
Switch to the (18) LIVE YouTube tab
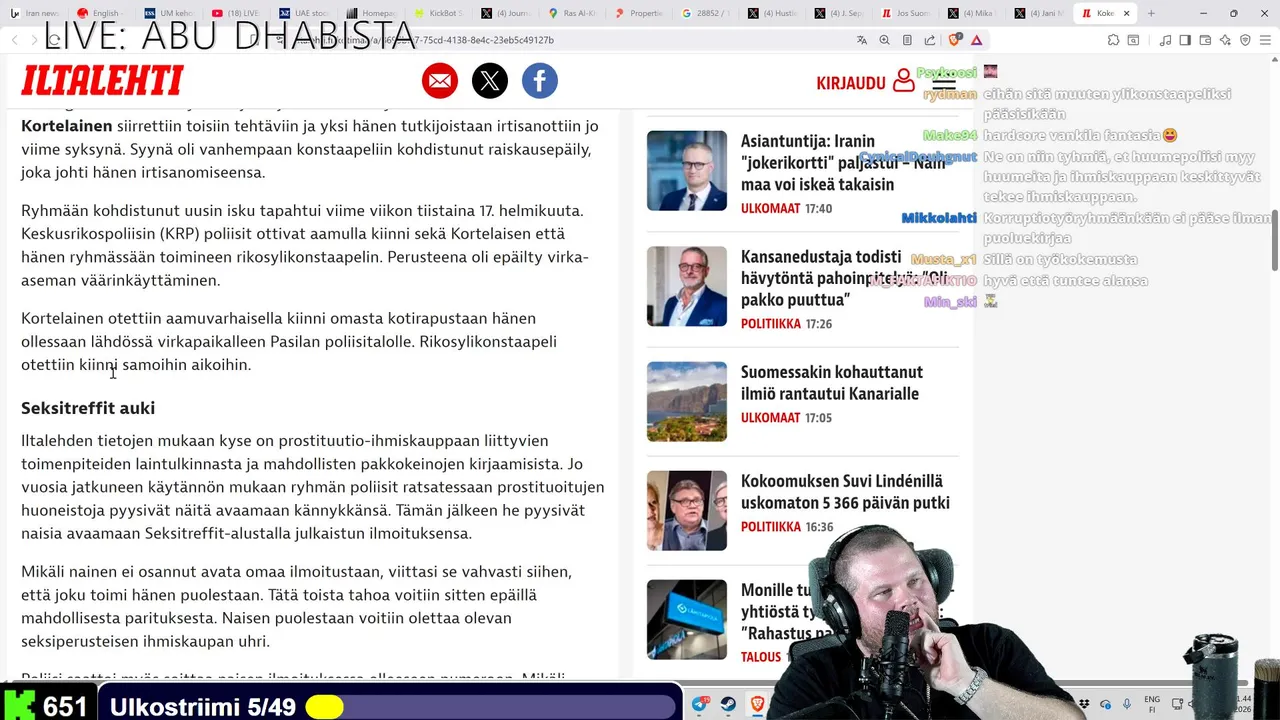(236, 13)
